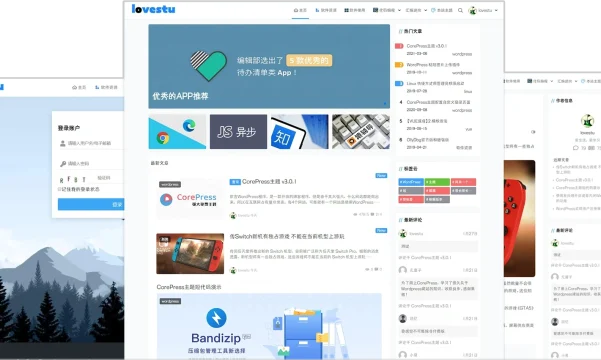This screenshot has height=360, width=601.
Task: Click the username field in login window
Action: tap(92, 143)
